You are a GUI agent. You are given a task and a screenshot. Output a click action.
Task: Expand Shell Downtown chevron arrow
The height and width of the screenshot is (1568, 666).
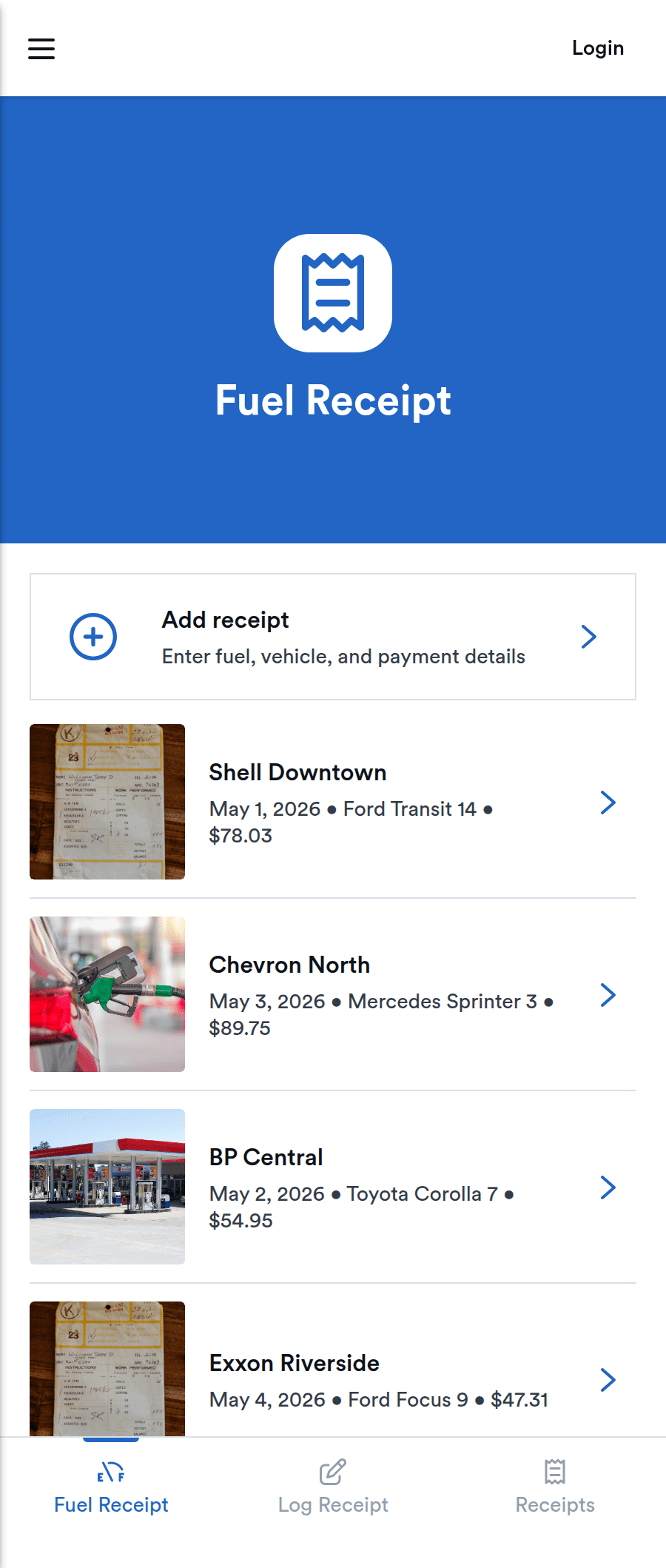(x=608, y=803)
